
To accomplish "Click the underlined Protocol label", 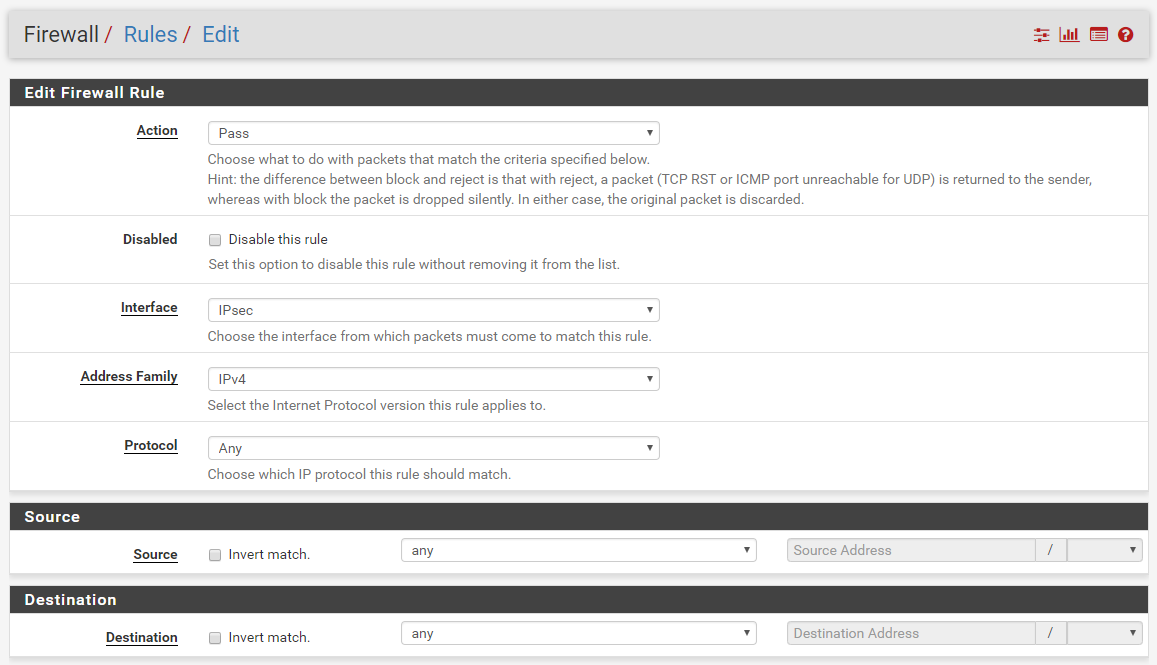I will point(151,446).
